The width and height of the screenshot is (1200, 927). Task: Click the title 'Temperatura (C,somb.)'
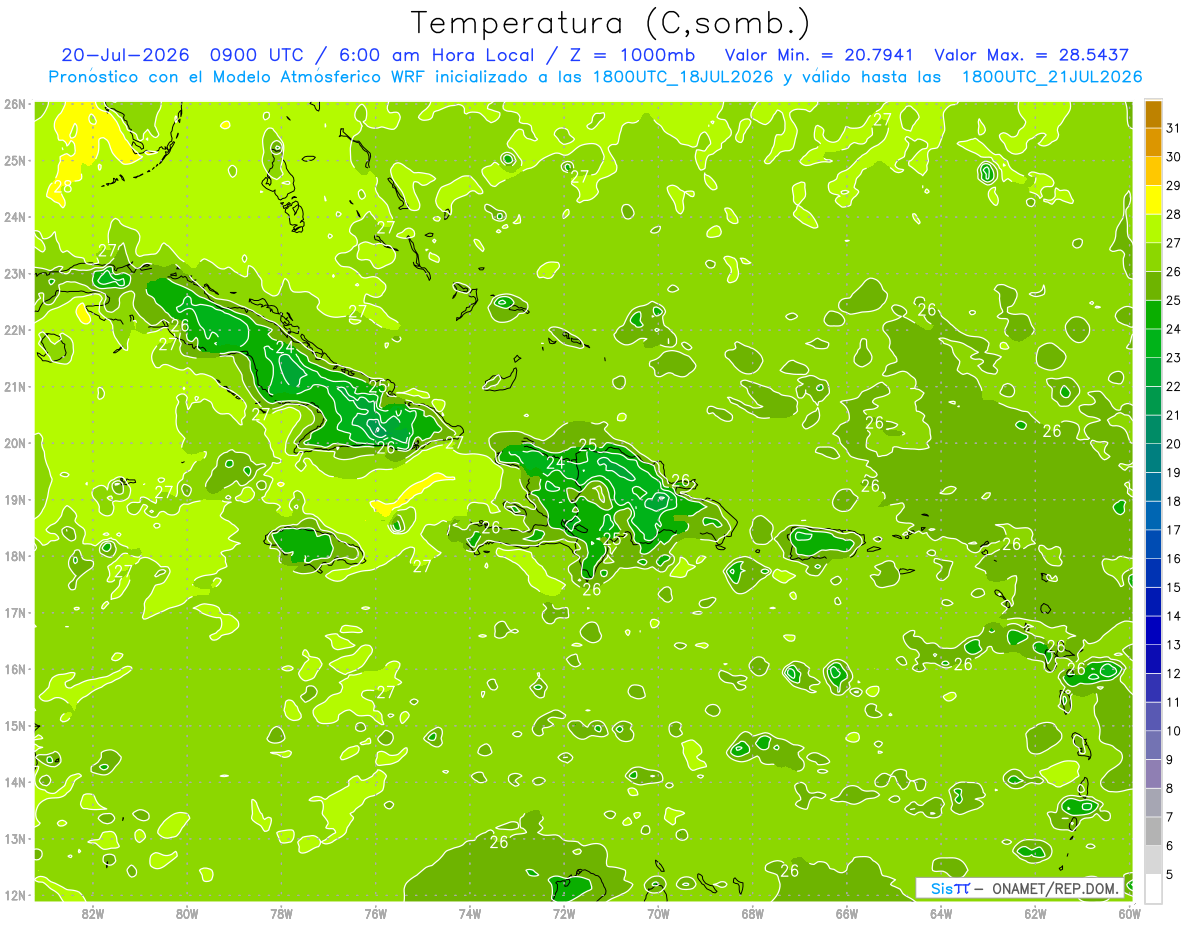[x=611, y=23]
